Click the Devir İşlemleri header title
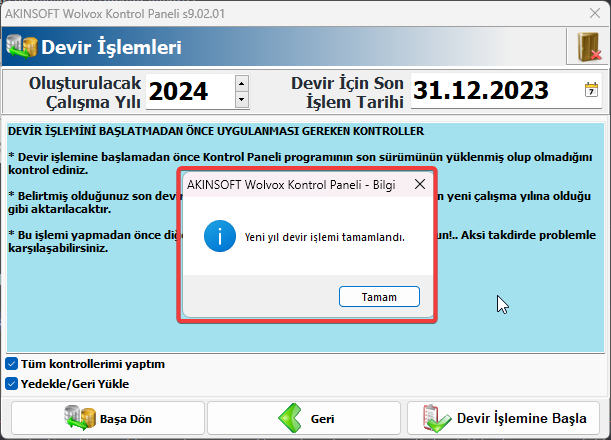Image resolution: width=611 pixels, height=440 pixels. click(x=111, y=47)
